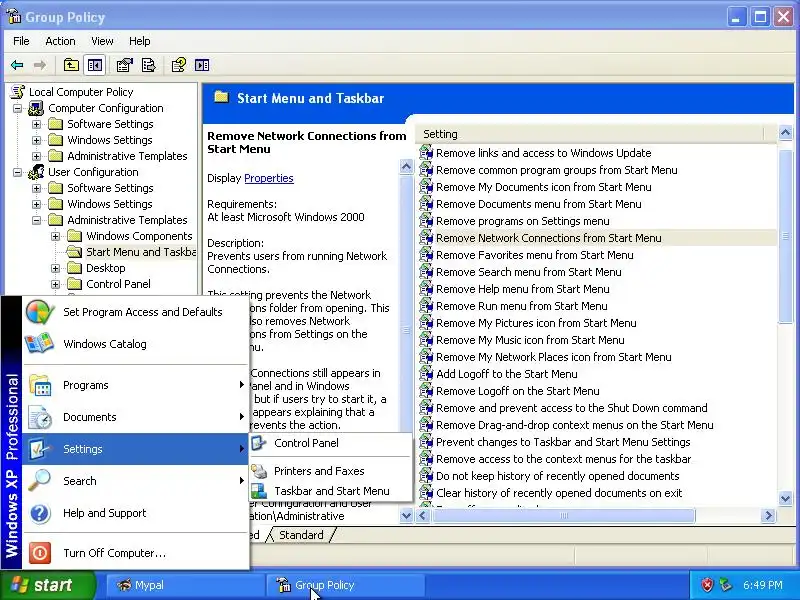Click the tray icon next to the clock
Image resolution: width=800 pixels, height=600 pixels.
pos(726,585)
